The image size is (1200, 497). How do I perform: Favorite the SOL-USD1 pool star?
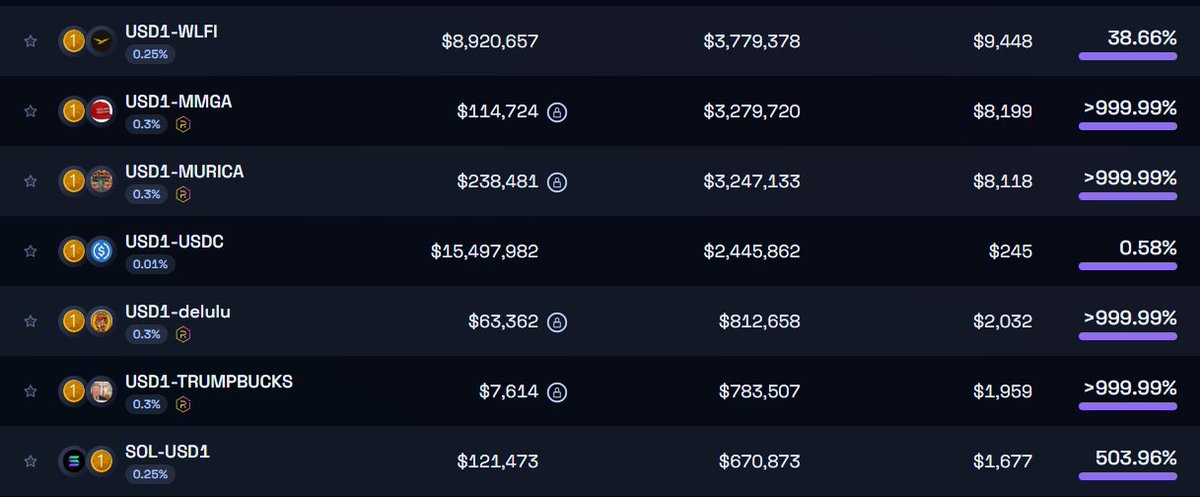click(31, 461)
